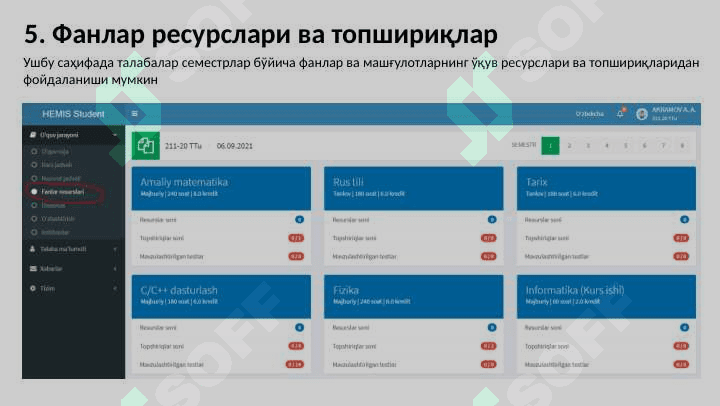Image resolution: width=720 pixels, height=406 pixels.
Task: Click Topshiriqlar soni badge in Tarix card
Action: pos(681,238)
